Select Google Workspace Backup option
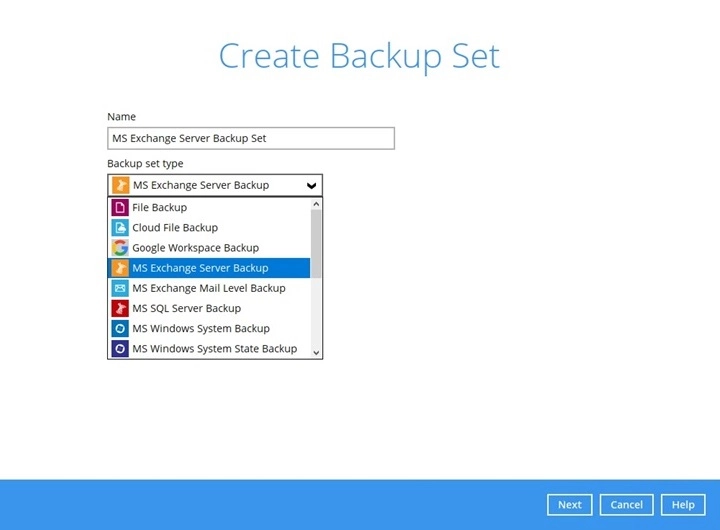 click(x=209, y=248)
